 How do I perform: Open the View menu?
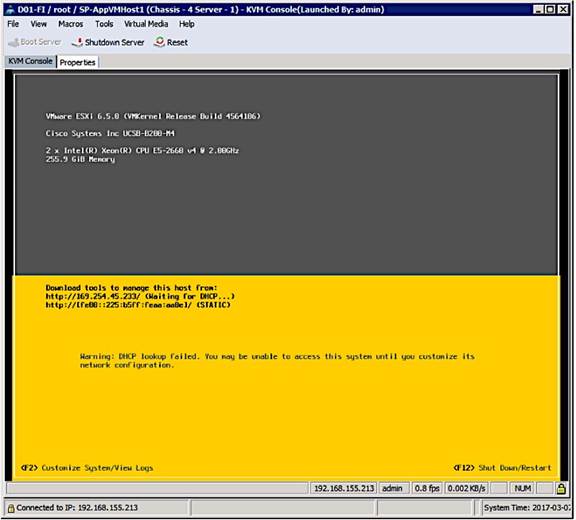[x=39, y=24]
